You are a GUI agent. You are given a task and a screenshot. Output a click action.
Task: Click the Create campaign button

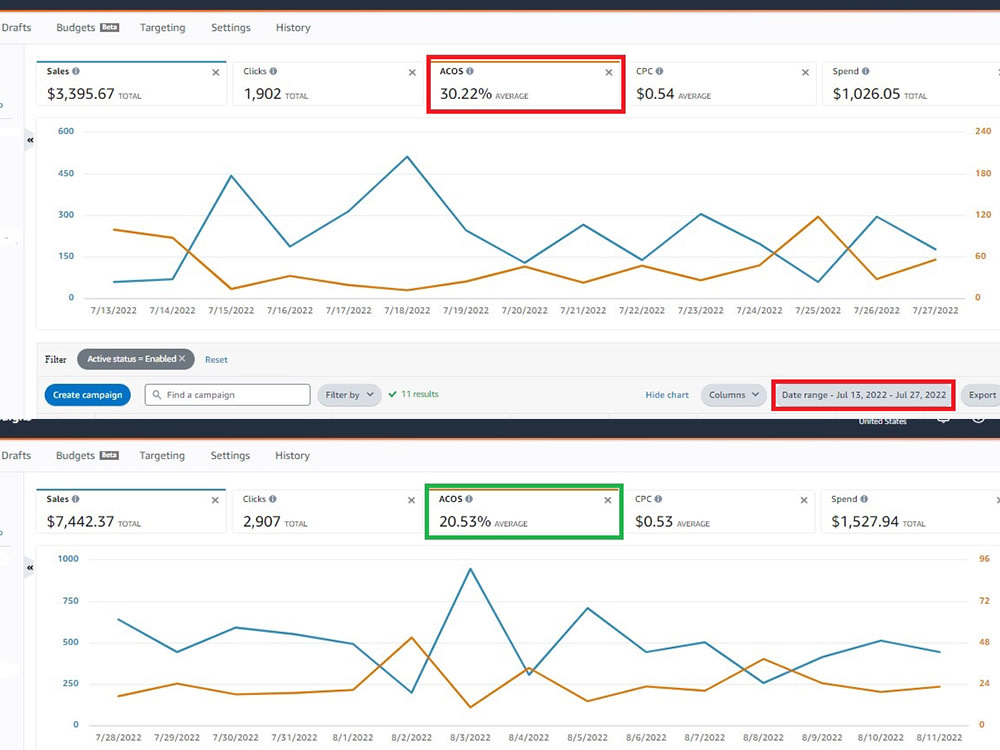(x=87, y=395)
